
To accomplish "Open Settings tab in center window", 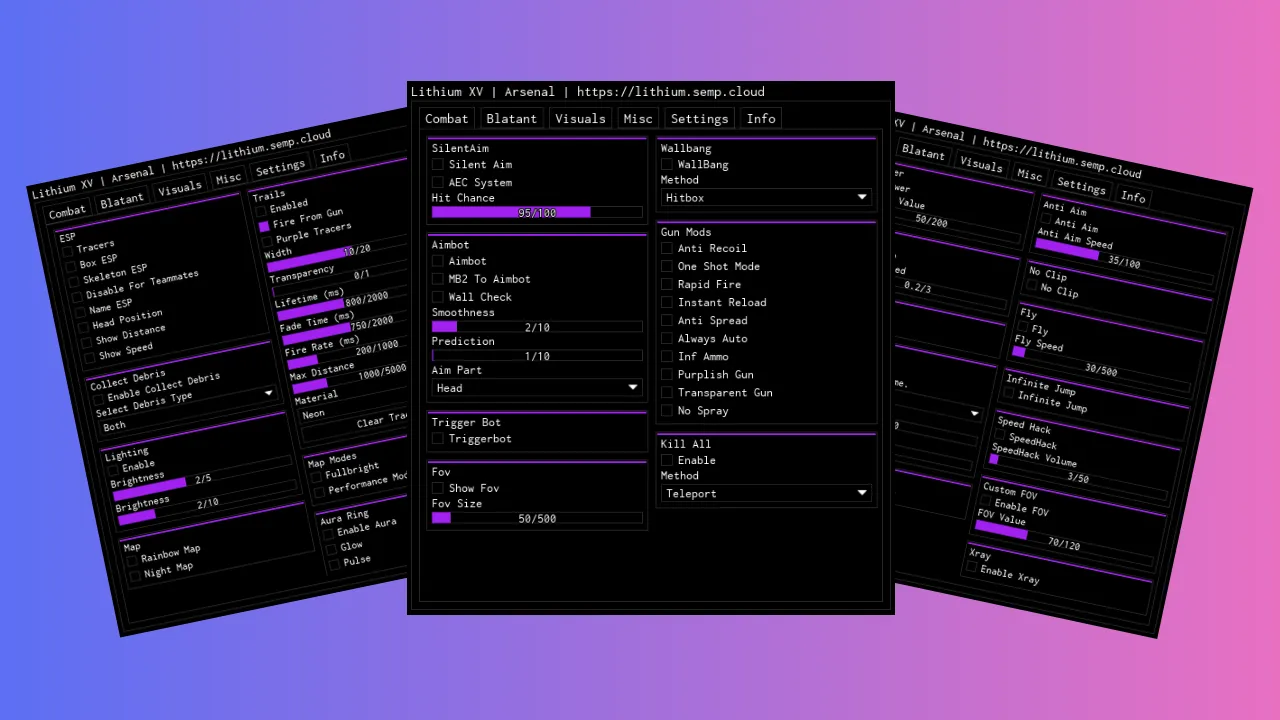I will pos(699,119).
